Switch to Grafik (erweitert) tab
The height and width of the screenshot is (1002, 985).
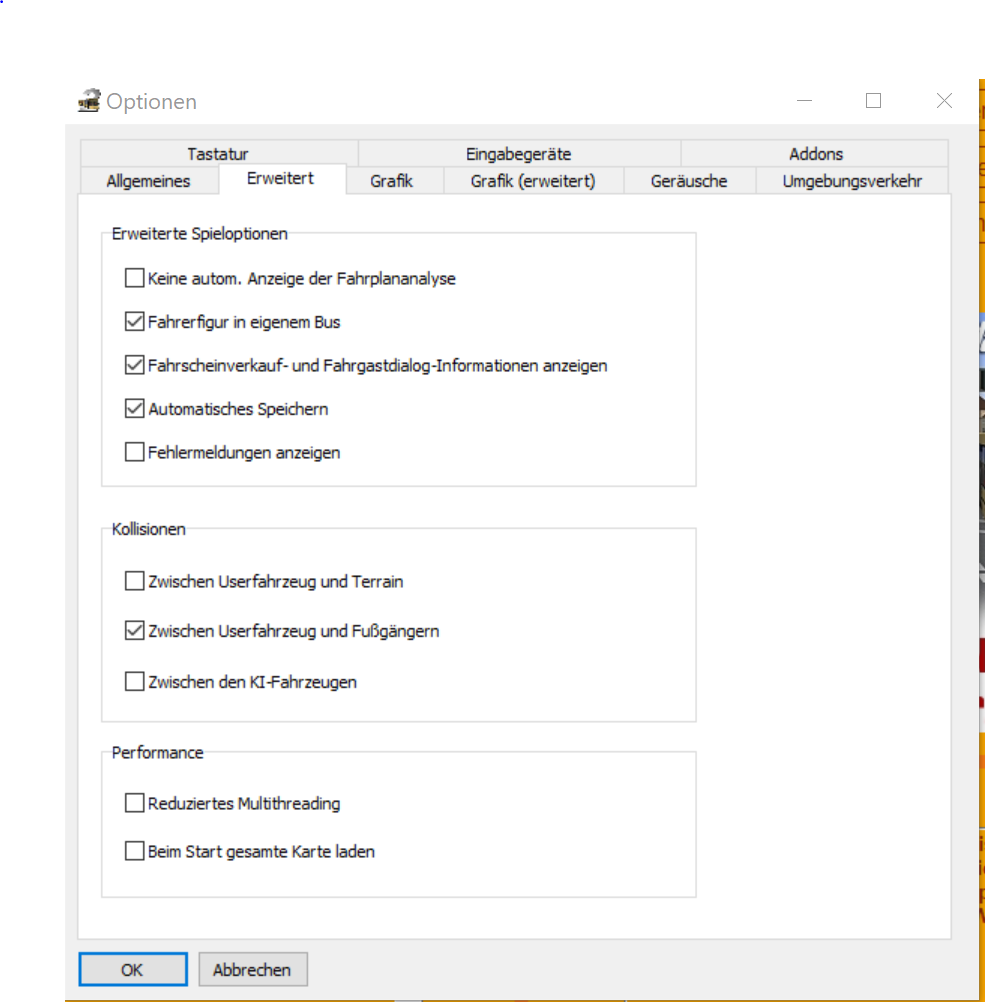click(532, 181)
